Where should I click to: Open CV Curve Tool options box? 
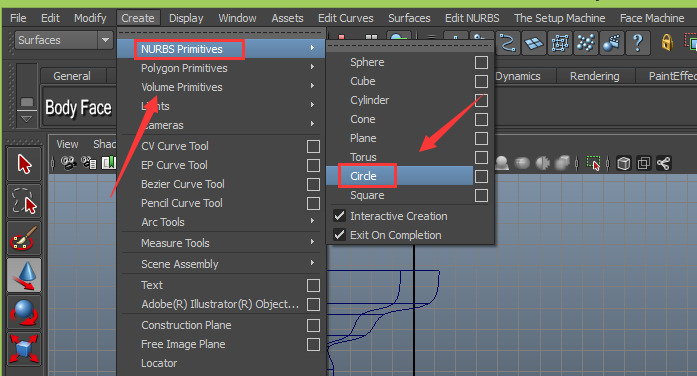coord(313,147)
